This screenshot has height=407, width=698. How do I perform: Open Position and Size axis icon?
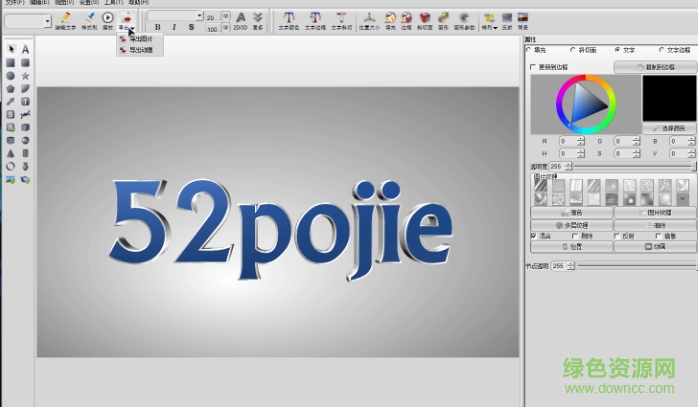point(369,18)
